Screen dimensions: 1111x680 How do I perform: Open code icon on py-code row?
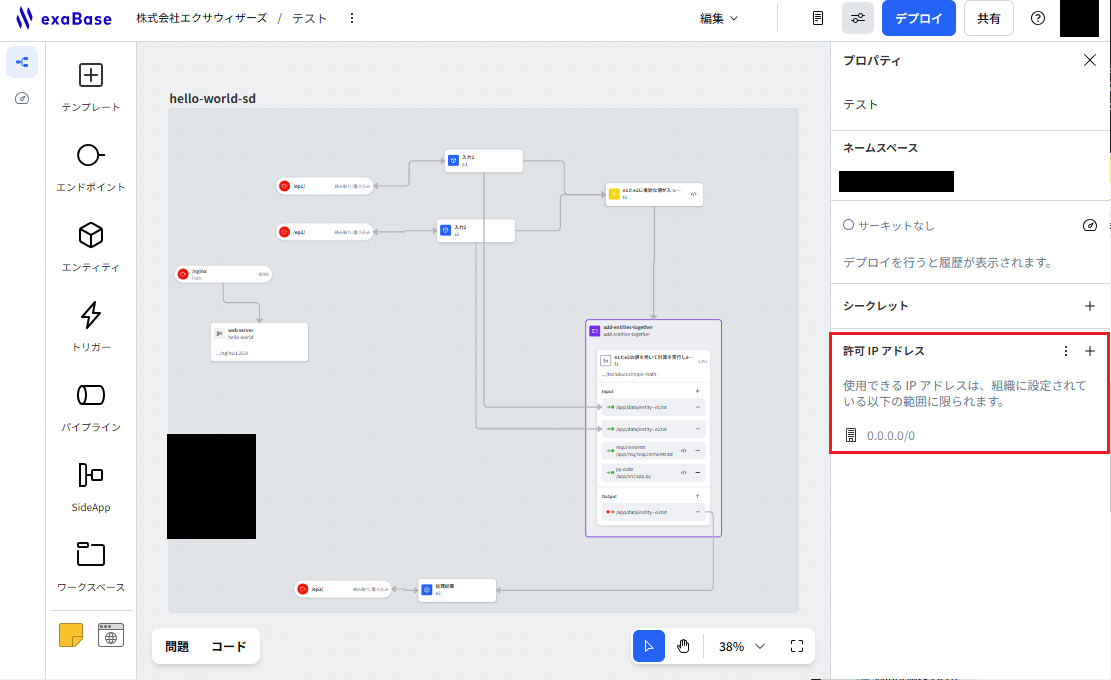683,472
